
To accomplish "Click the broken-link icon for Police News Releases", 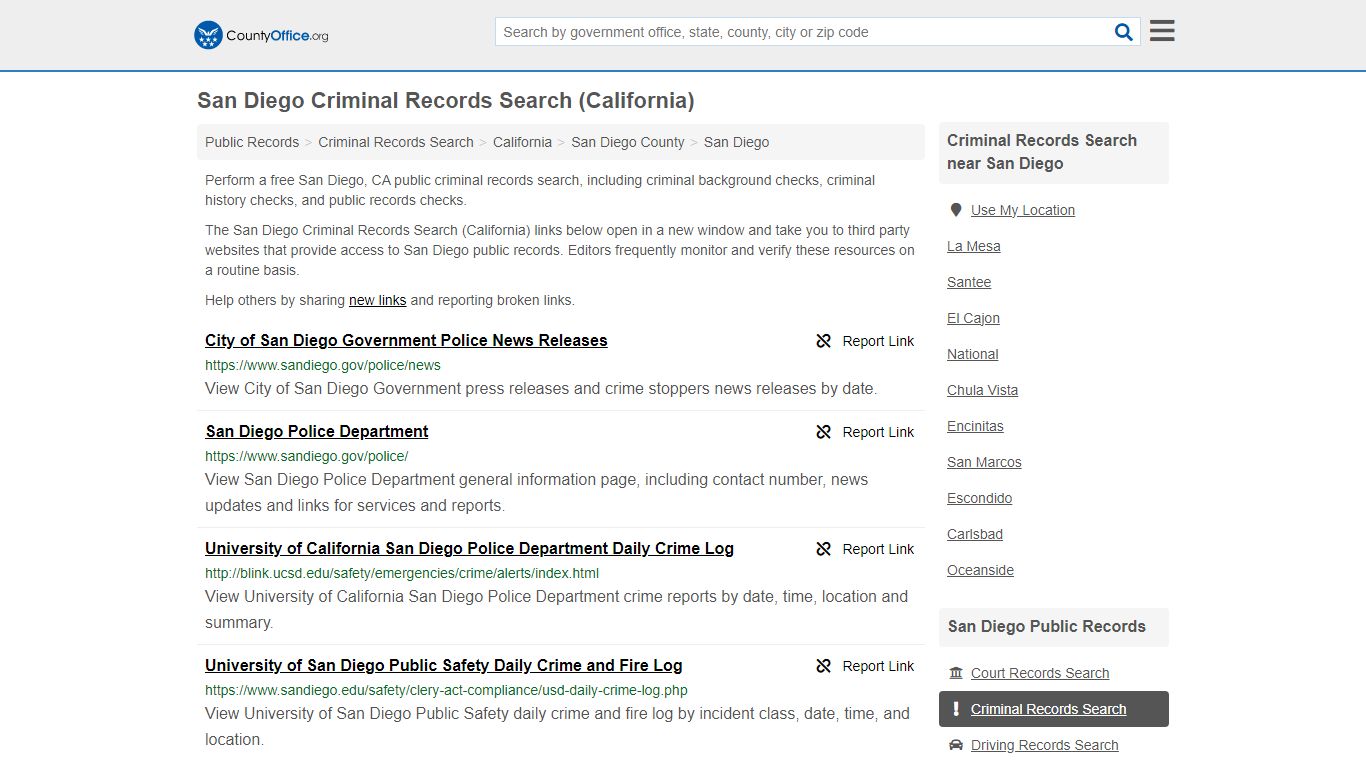I will click(823, 341).
